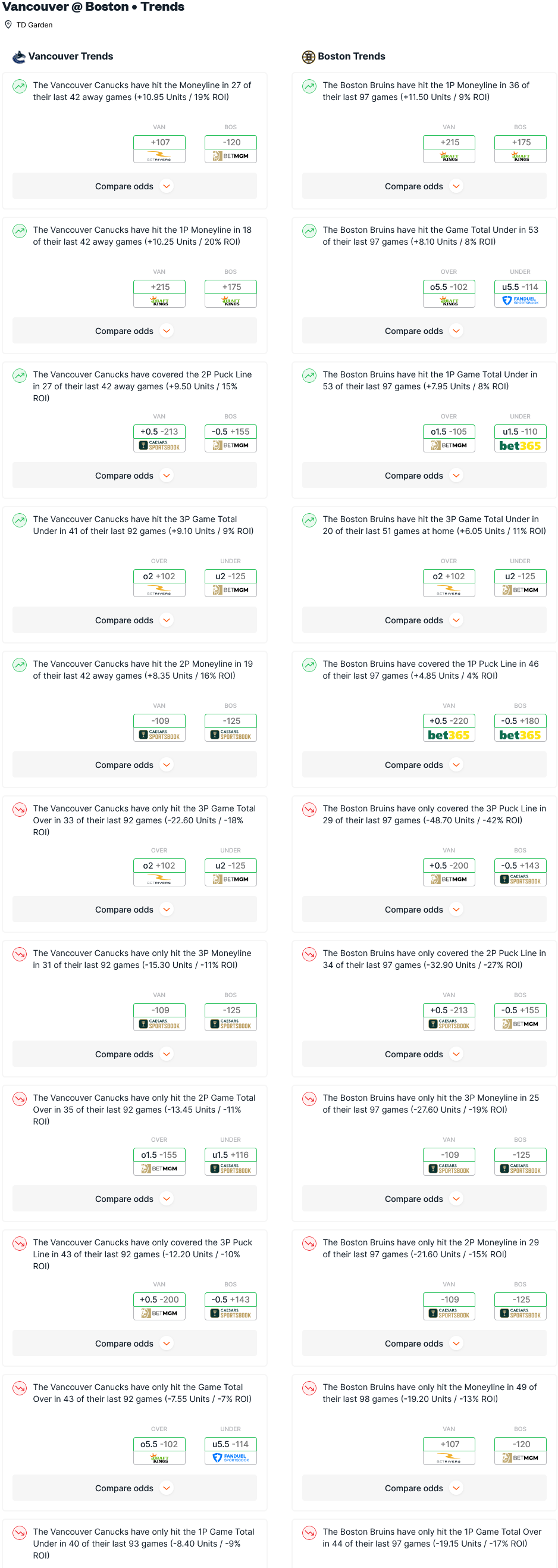Expand Compare odds under Bruins 3P Moneyline trend
The image size is (558, 1568).
pyautogui.click(x=424, y=1199)
